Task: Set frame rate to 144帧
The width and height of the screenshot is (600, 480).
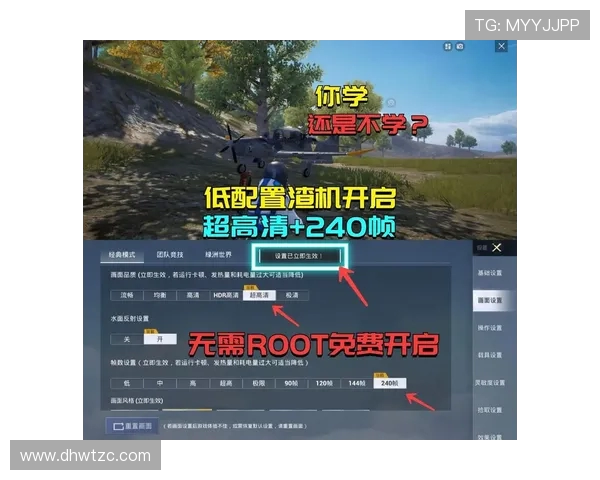Action: point(357,383)
